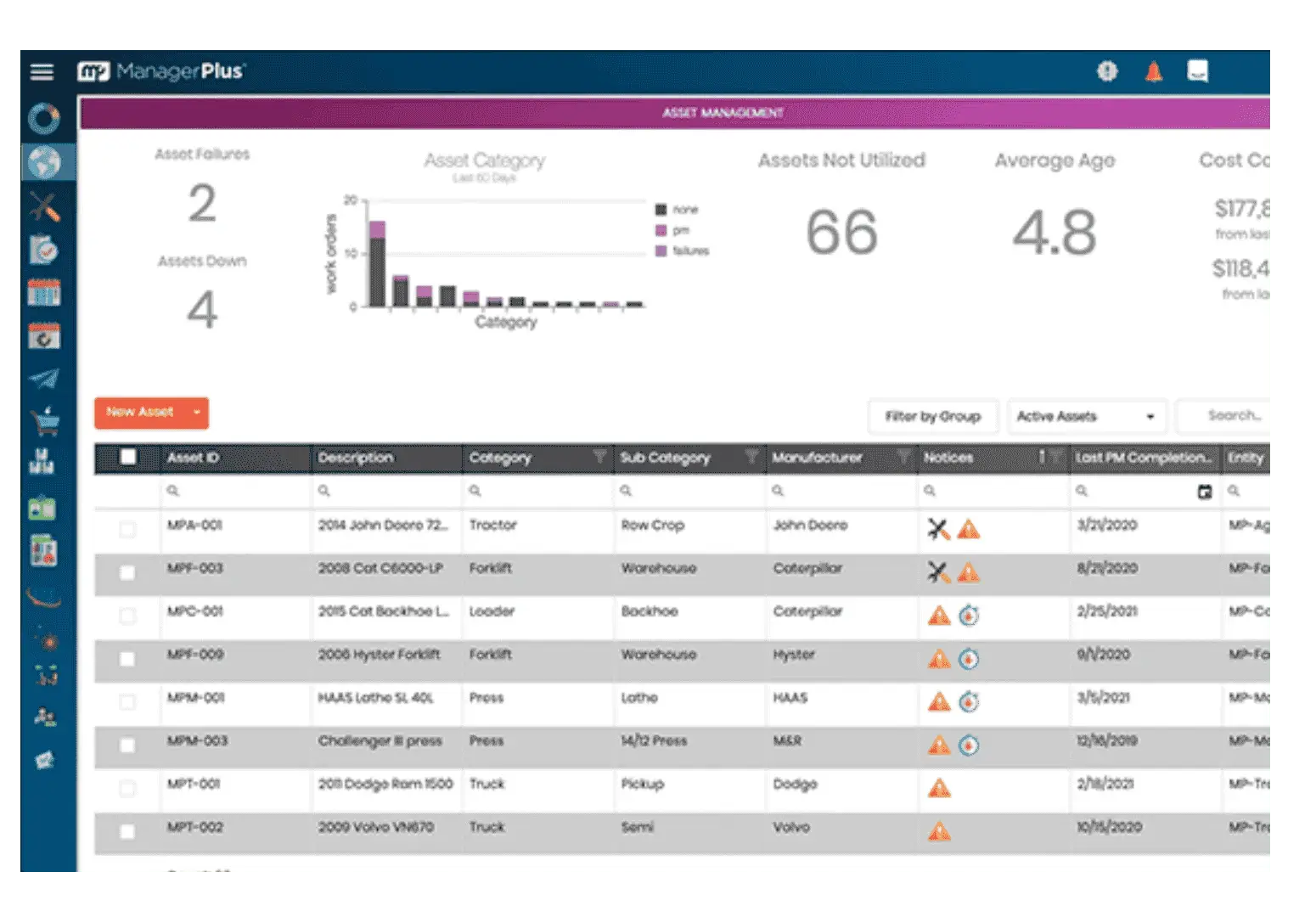Check the row checkbox for MPM-001
Screen dimensions: 1316x917
point(126,703)
